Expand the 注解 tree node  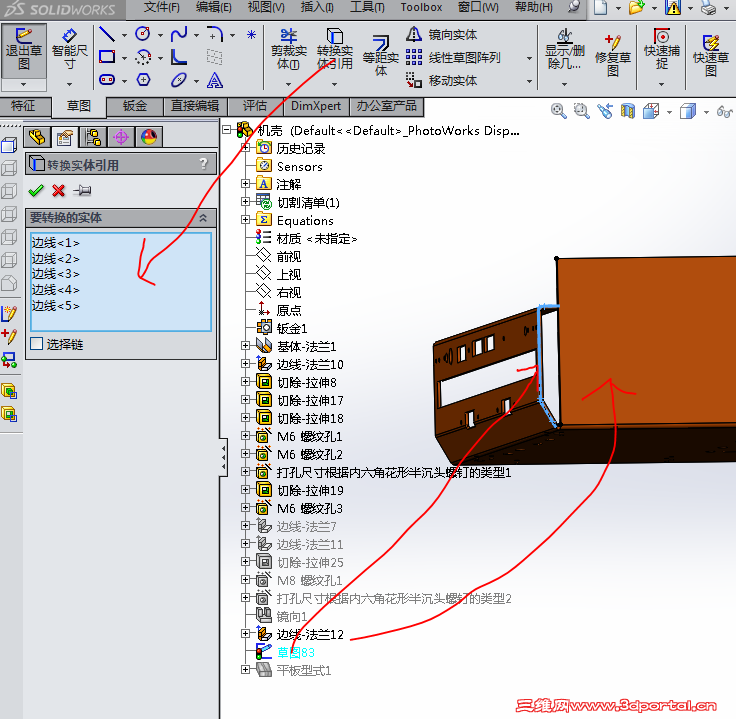pyautogui.click(x=245, y=184)
